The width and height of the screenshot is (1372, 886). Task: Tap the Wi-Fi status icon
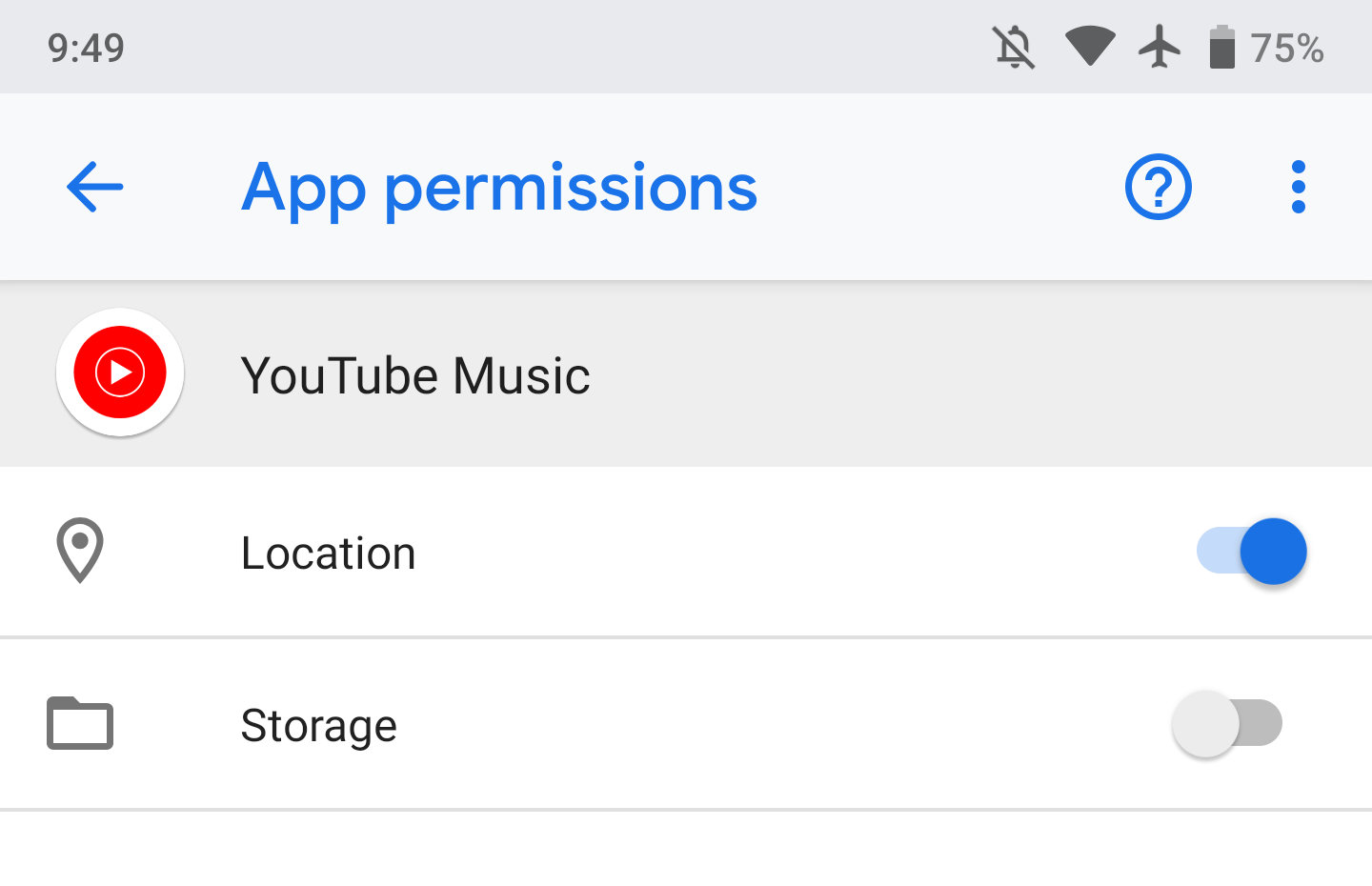click(x=1090, y=47)
